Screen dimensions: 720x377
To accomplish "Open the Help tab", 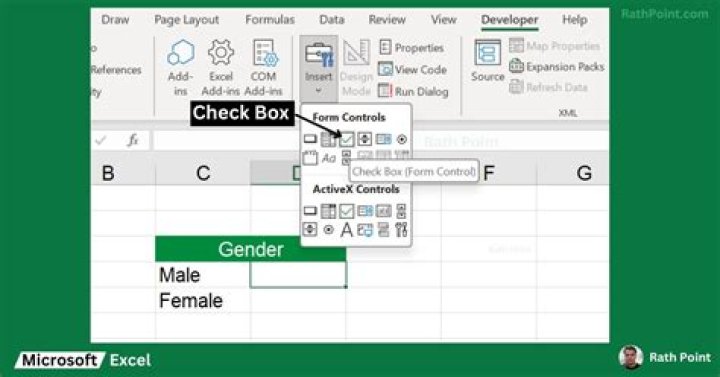I will 574,20.
